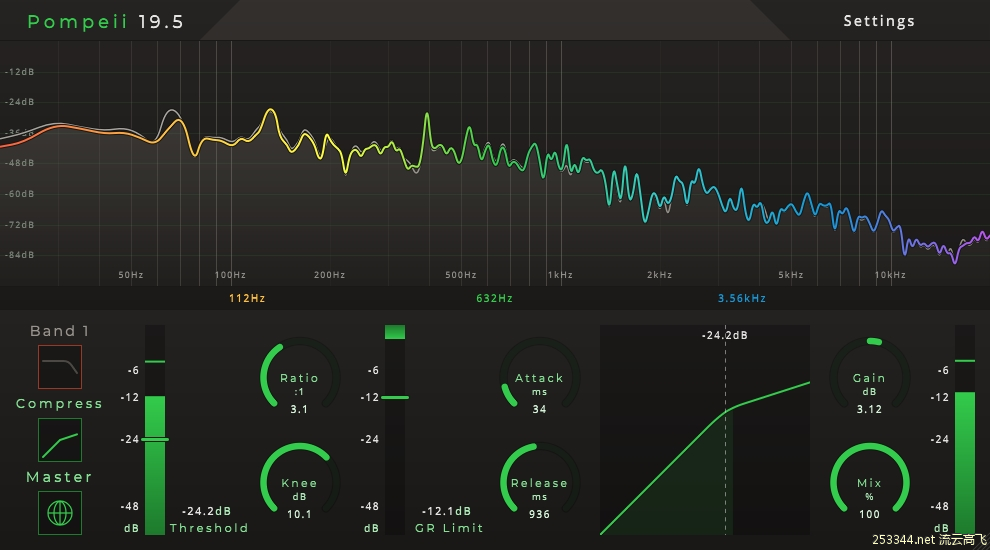Click the GR Limit label
990x550 pixels.
pyautogui.click(x=449, y=528)
